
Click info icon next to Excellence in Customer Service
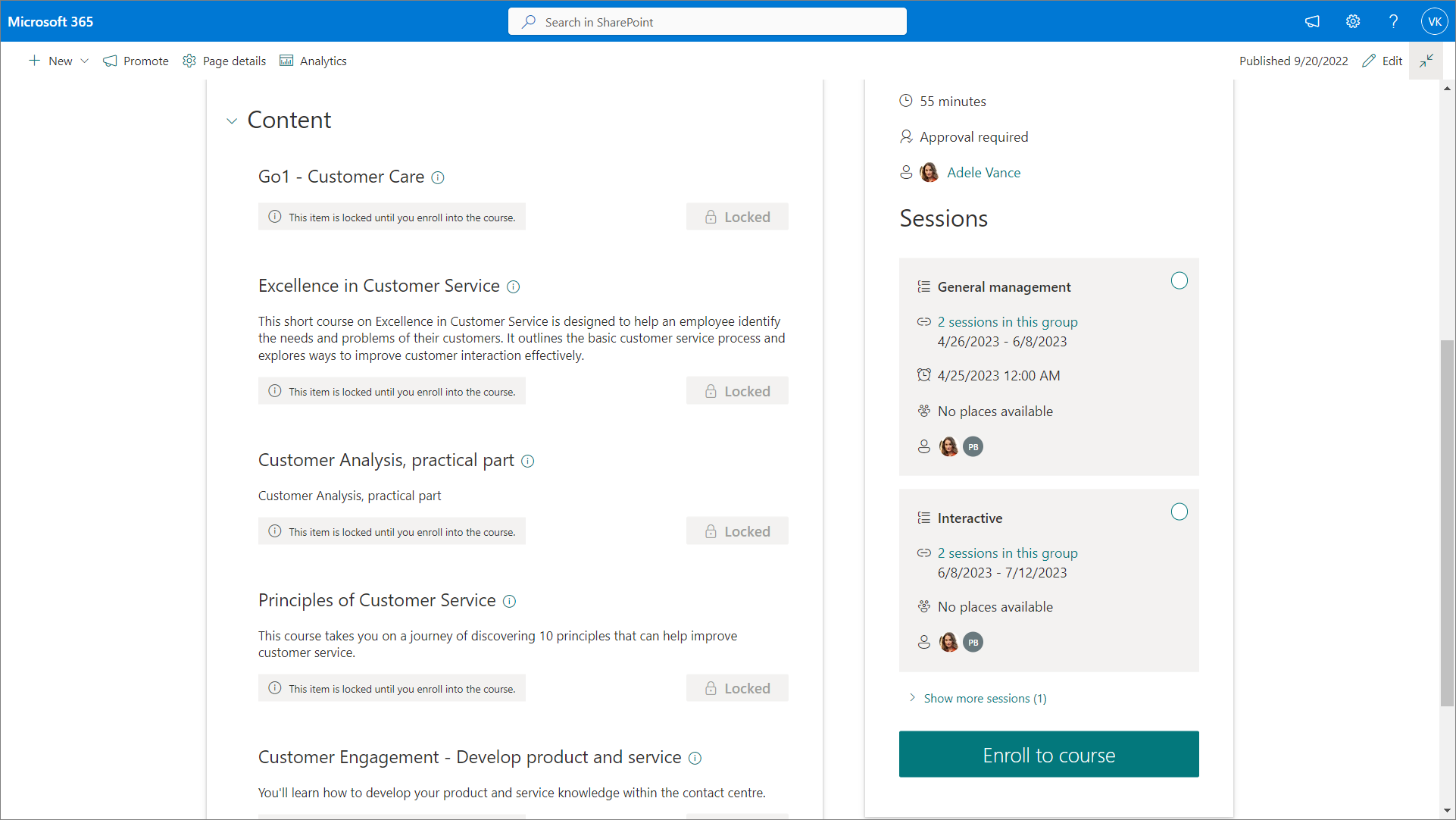coord(514,286)
